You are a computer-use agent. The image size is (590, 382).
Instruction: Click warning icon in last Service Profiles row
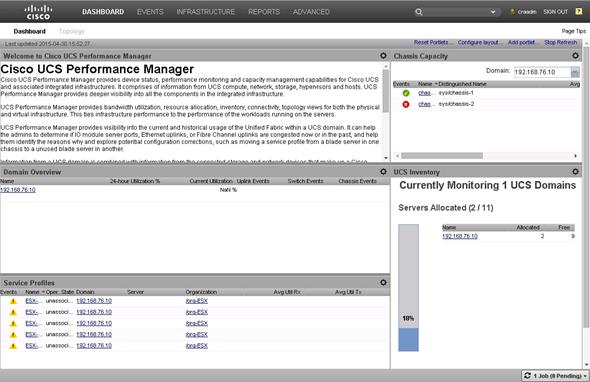pos(13,346)
